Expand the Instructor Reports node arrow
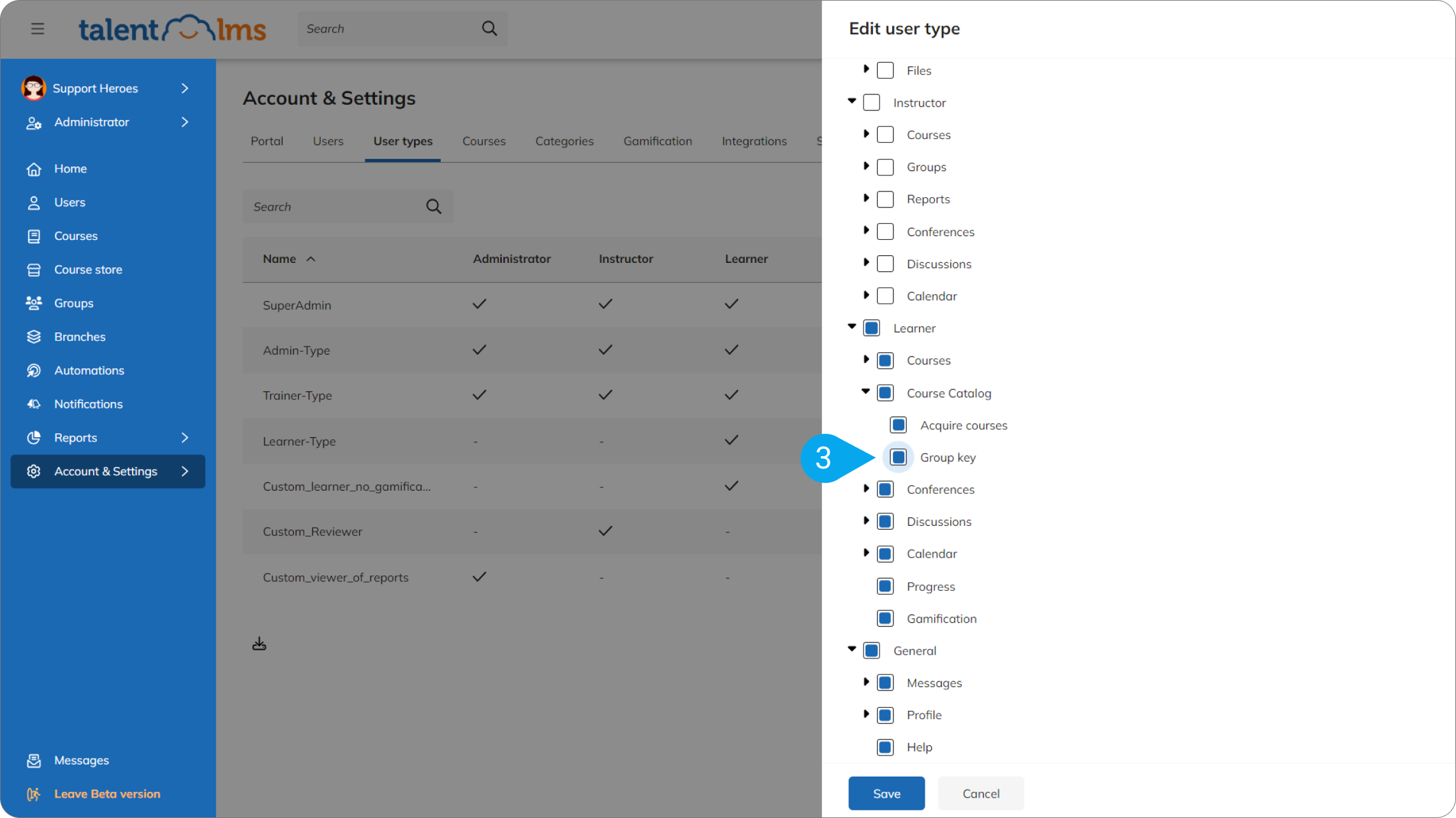The image size is (1456, 818). (x=866, y=198)
